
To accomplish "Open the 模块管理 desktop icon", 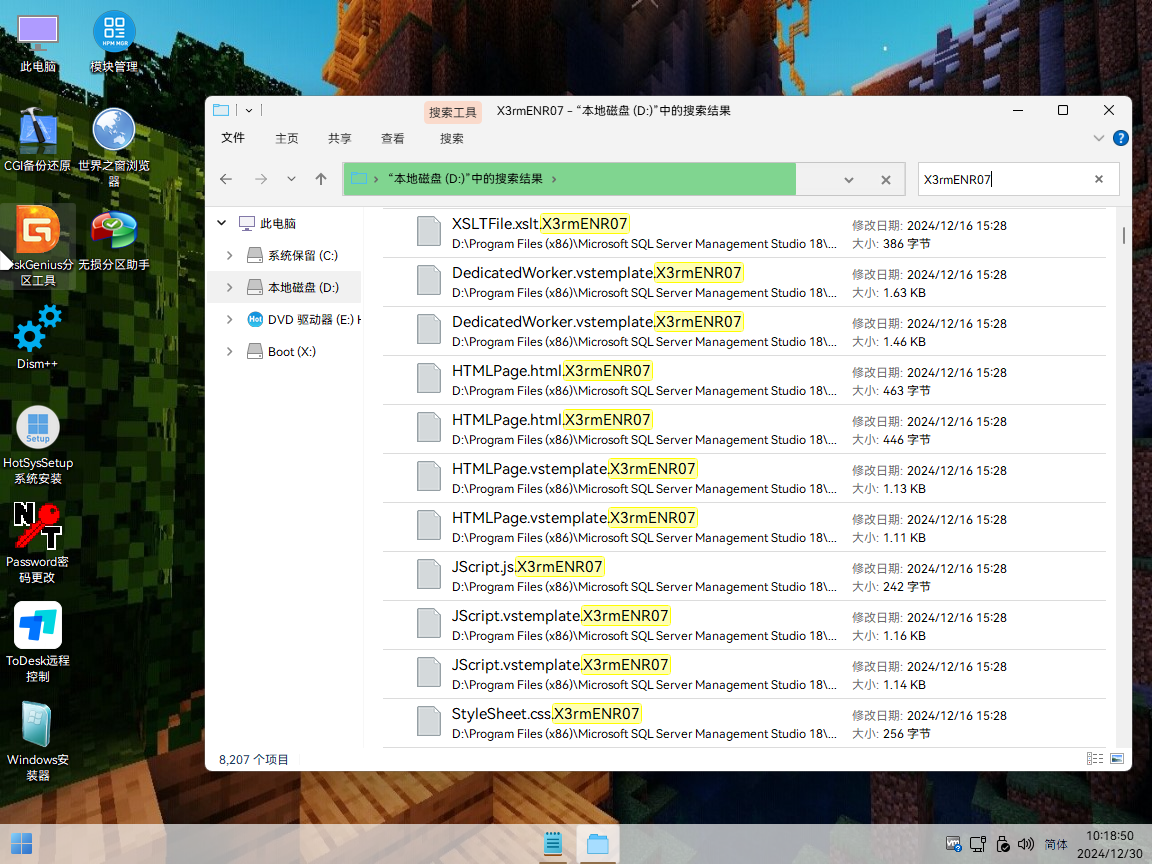I will (114, 43).
